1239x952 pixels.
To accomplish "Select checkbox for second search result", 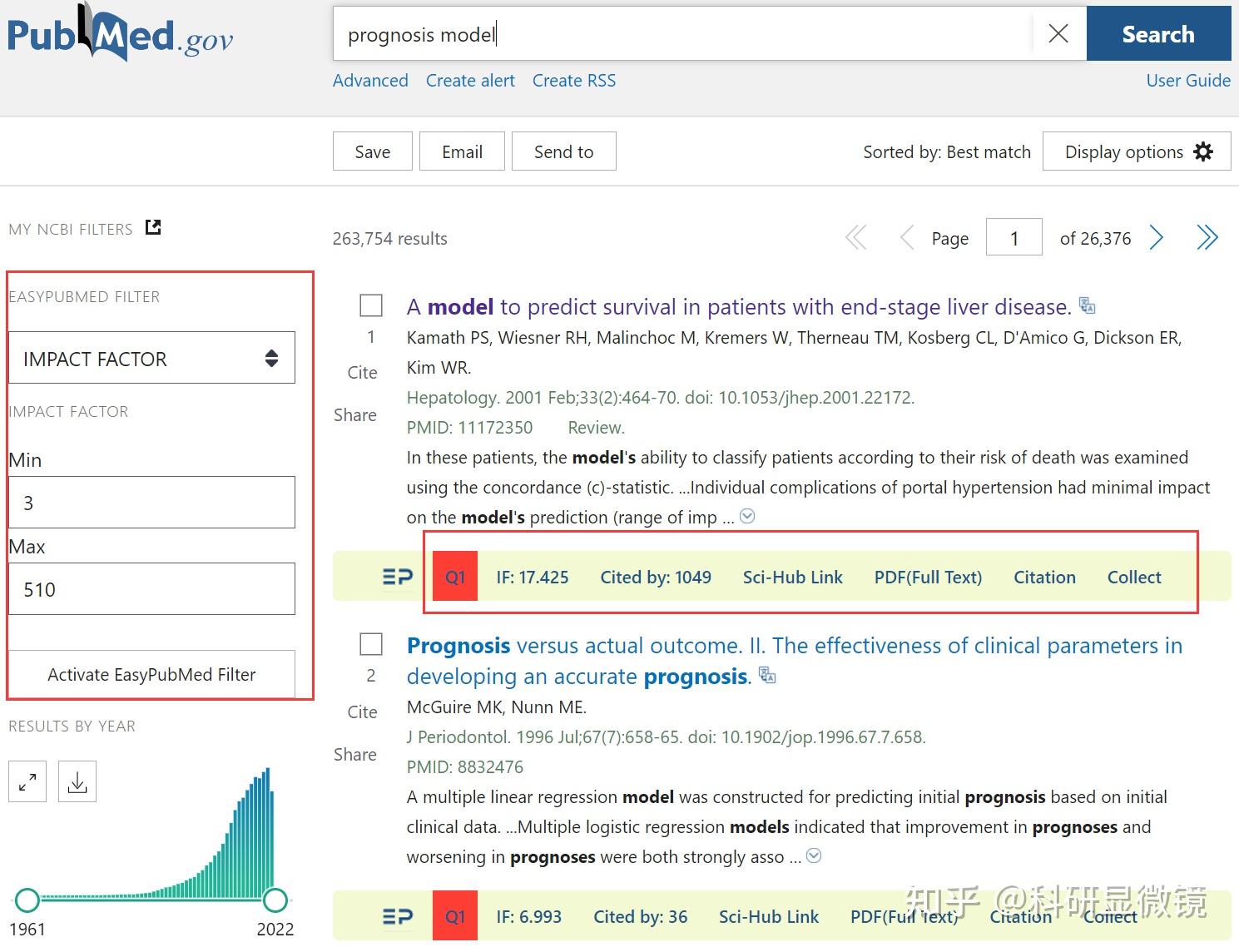I will coord(370,644).
